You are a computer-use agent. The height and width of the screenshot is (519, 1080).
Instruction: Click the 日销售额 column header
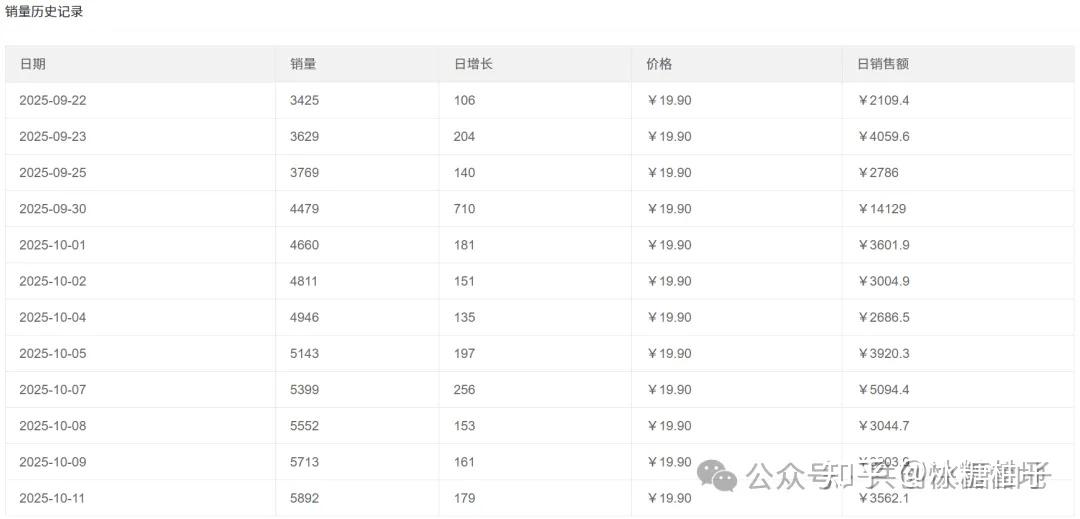[x=883, y=64]
